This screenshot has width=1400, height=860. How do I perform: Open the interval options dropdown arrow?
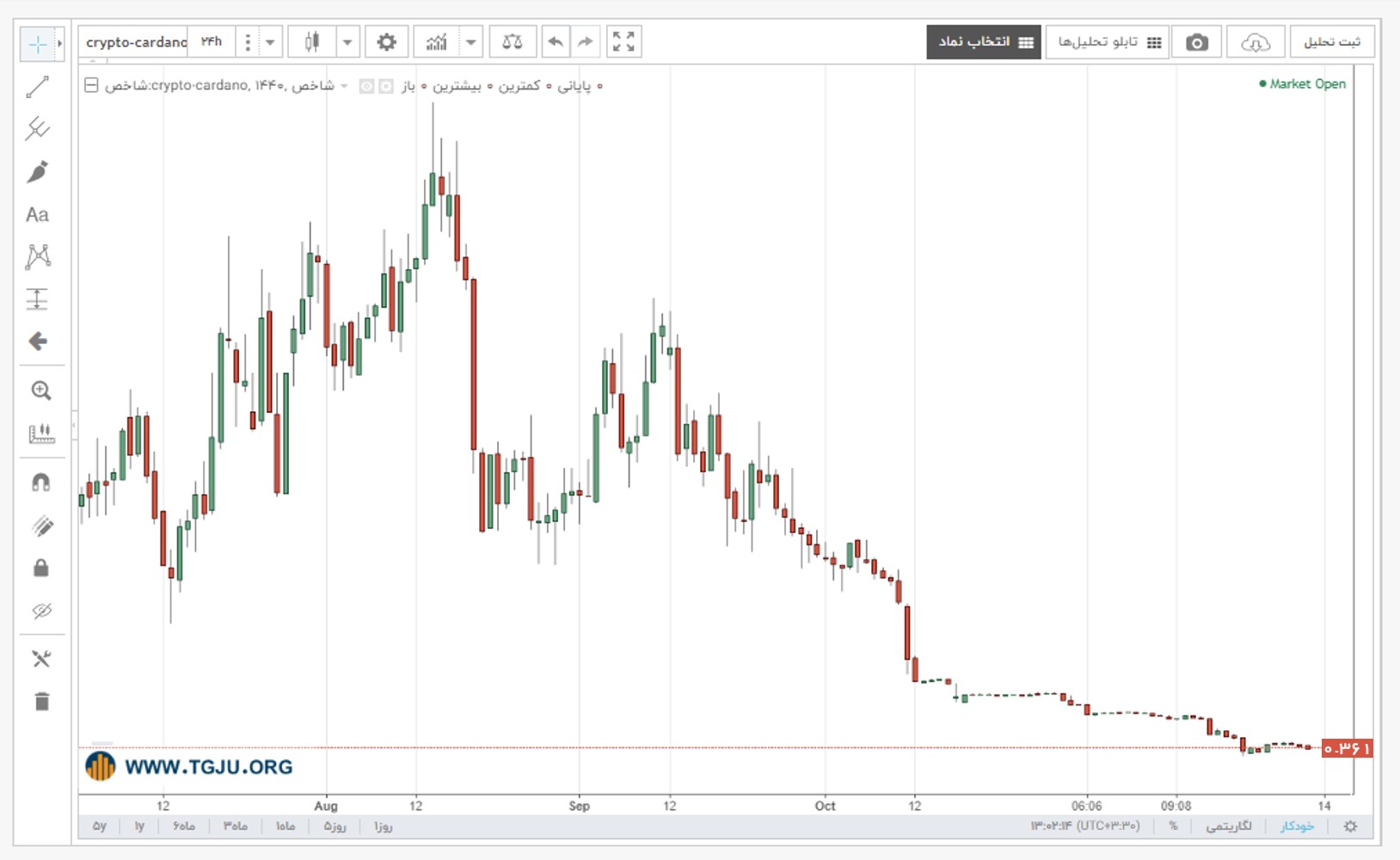tap(270, 42)
